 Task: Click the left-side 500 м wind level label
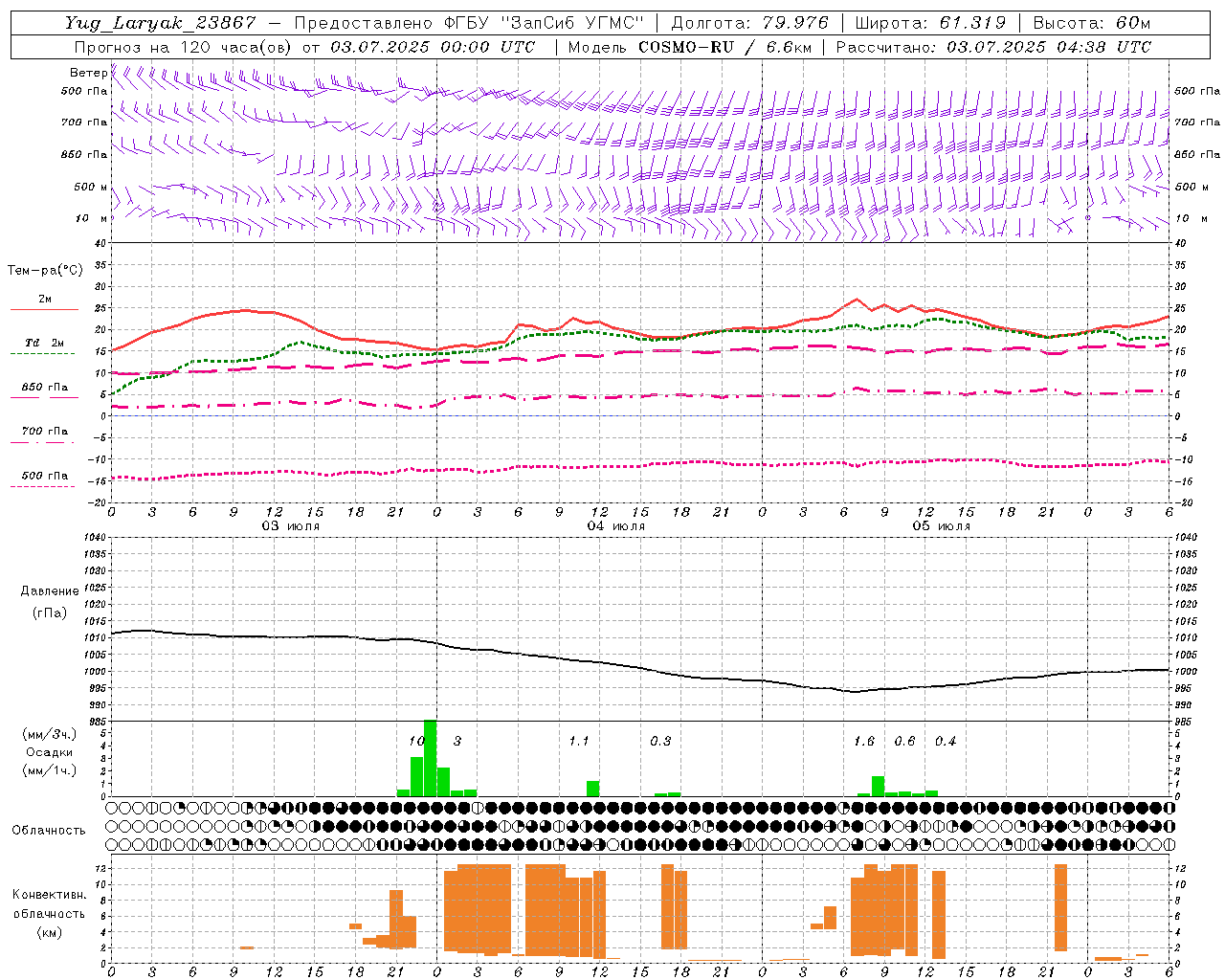pos(91,187)
